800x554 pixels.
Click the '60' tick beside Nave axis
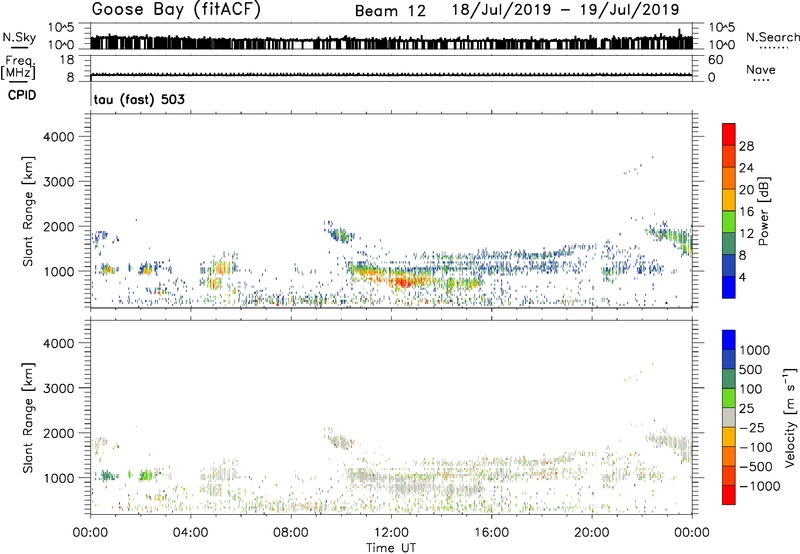pos(715,60)
